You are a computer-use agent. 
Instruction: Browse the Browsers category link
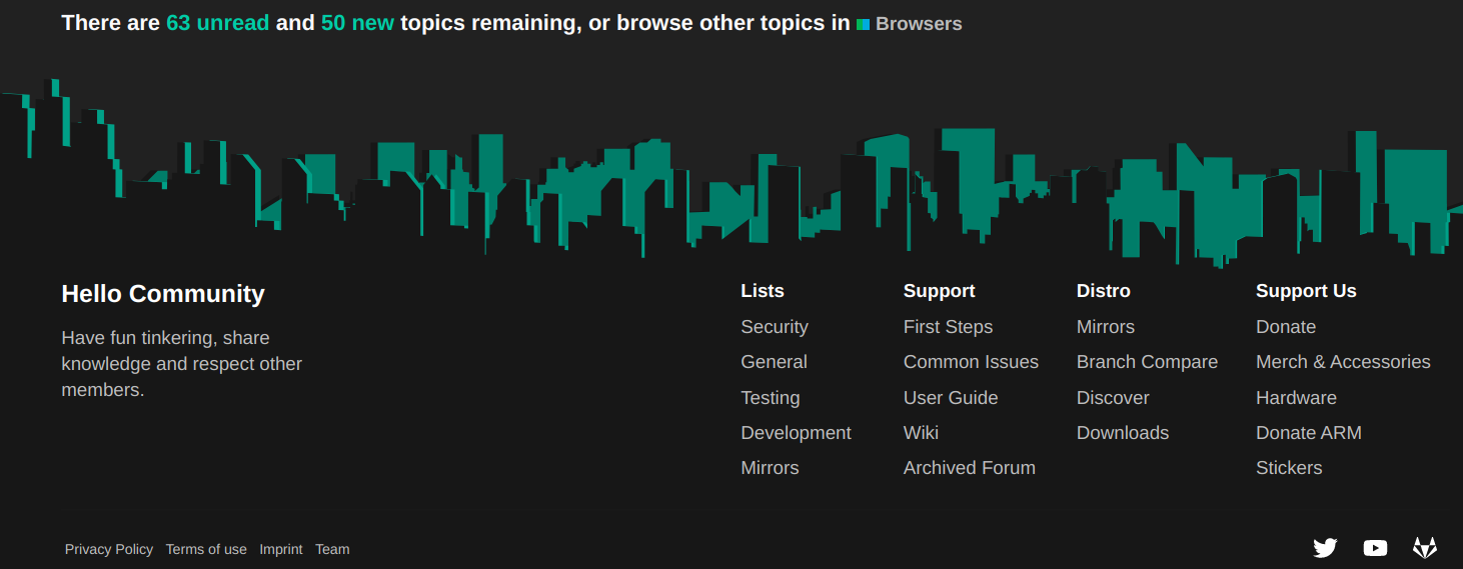[918, 24]
